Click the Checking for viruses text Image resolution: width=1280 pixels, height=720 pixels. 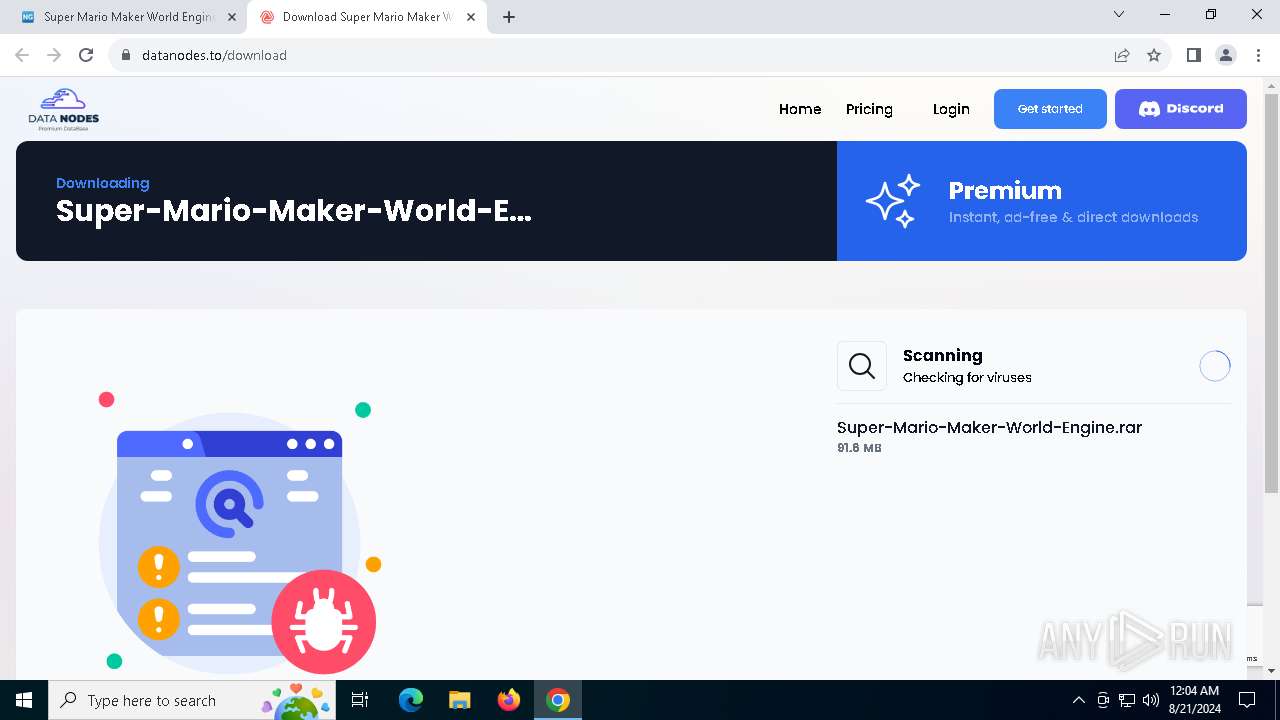967,377
